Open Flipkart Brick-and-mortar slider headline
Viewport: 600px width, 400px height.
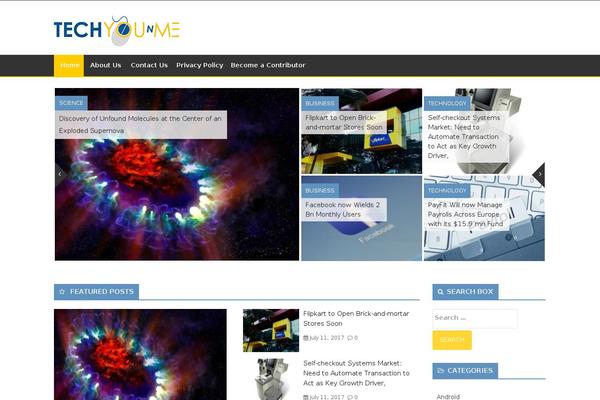(344, 122)
